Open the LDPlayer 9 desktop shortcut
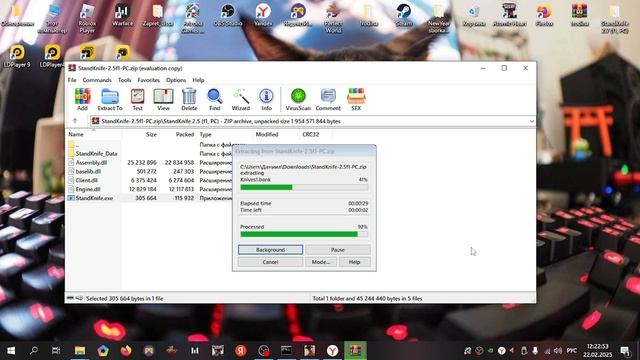Screen dimensions: 640x360 pyautogui.click(x=17, y=56)
